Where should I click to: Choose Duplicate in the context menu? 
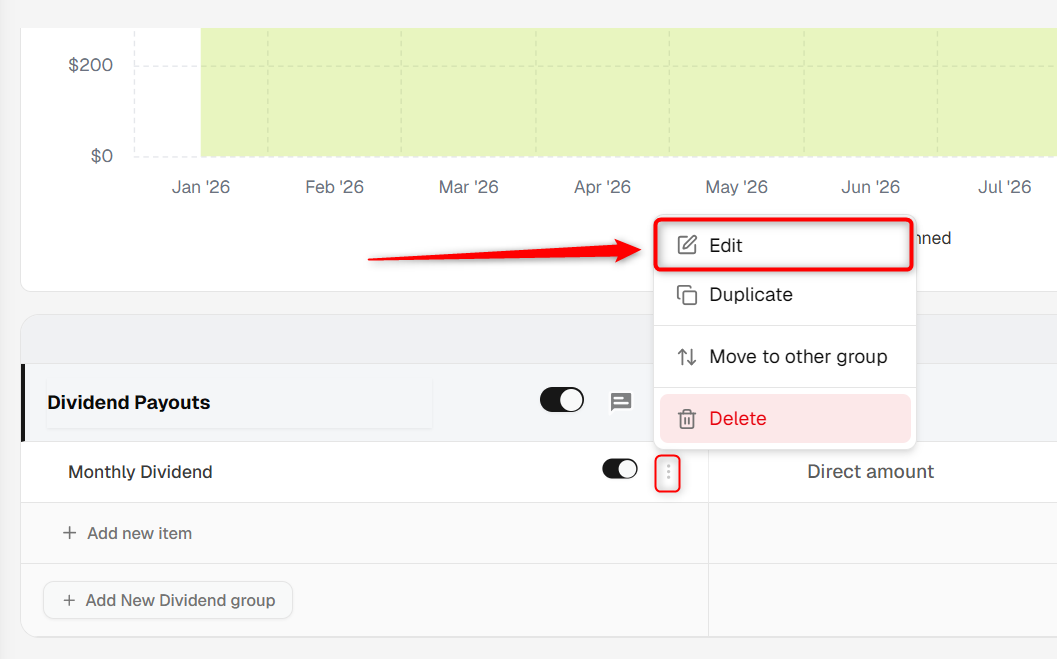point(785,294)
